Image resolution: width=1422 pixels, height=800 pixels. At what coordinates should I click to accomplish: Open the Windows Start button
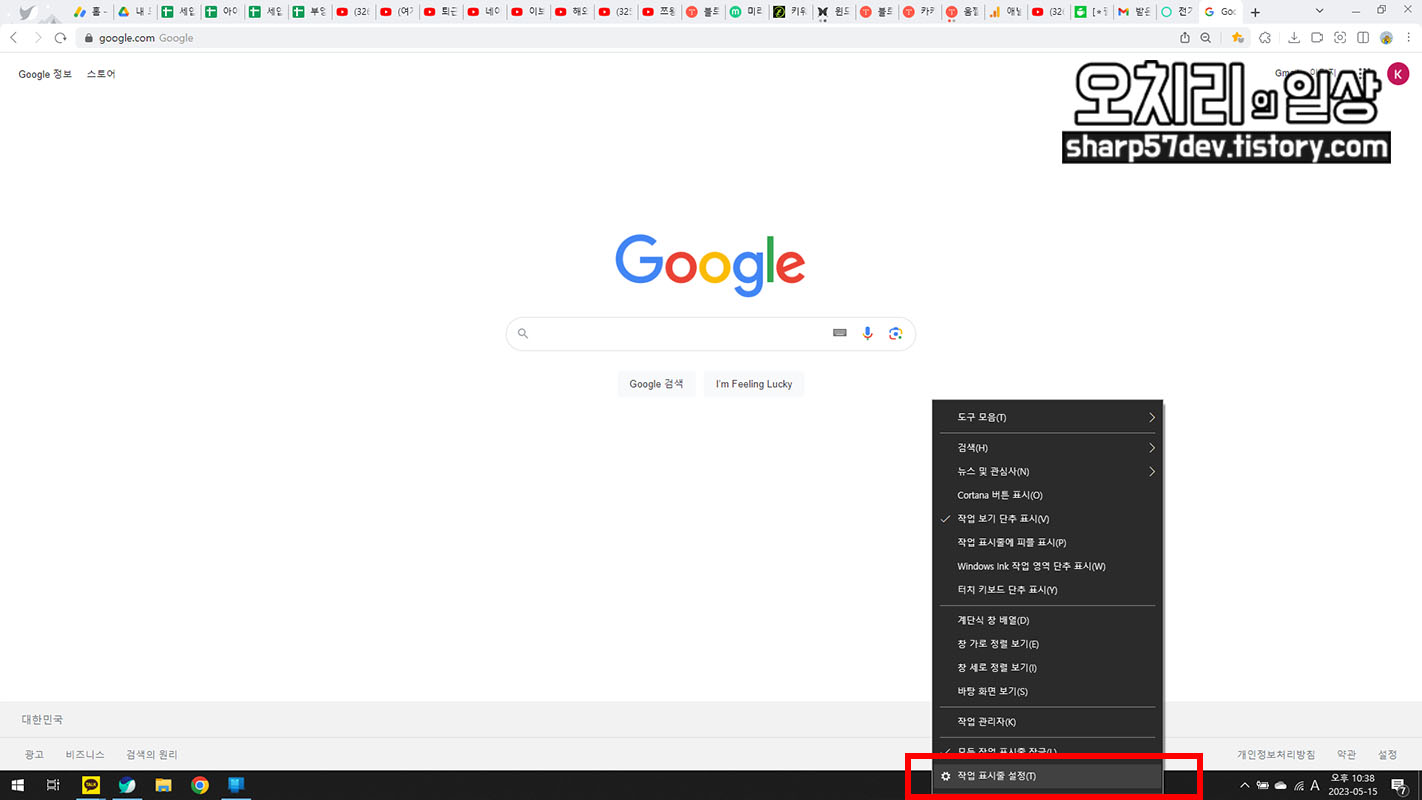point(17,786)
